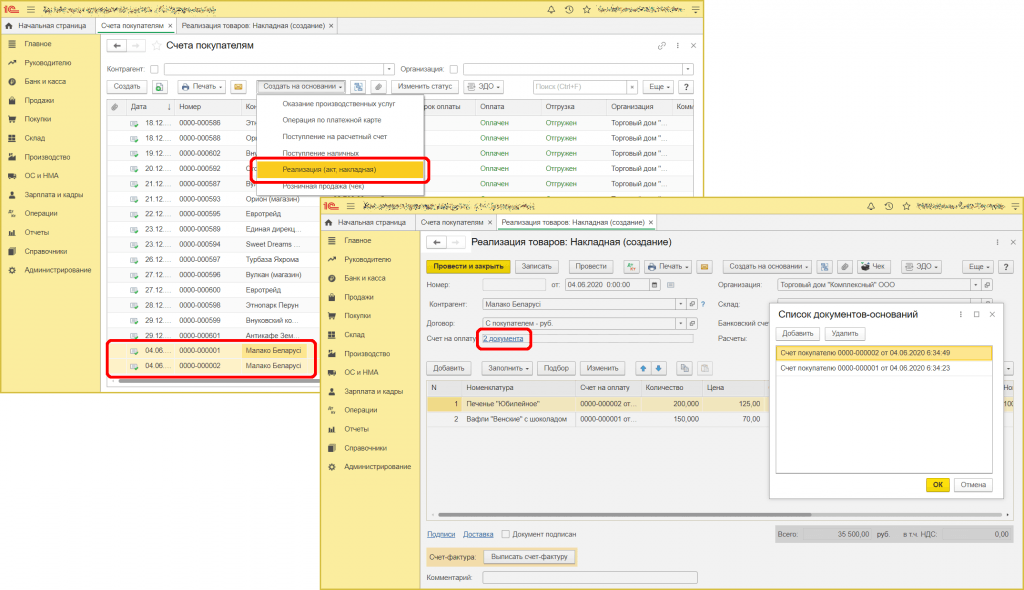The image size is (1024, 590).
Task: Click the Комментарий input field
Action: (x=588, y=577)
